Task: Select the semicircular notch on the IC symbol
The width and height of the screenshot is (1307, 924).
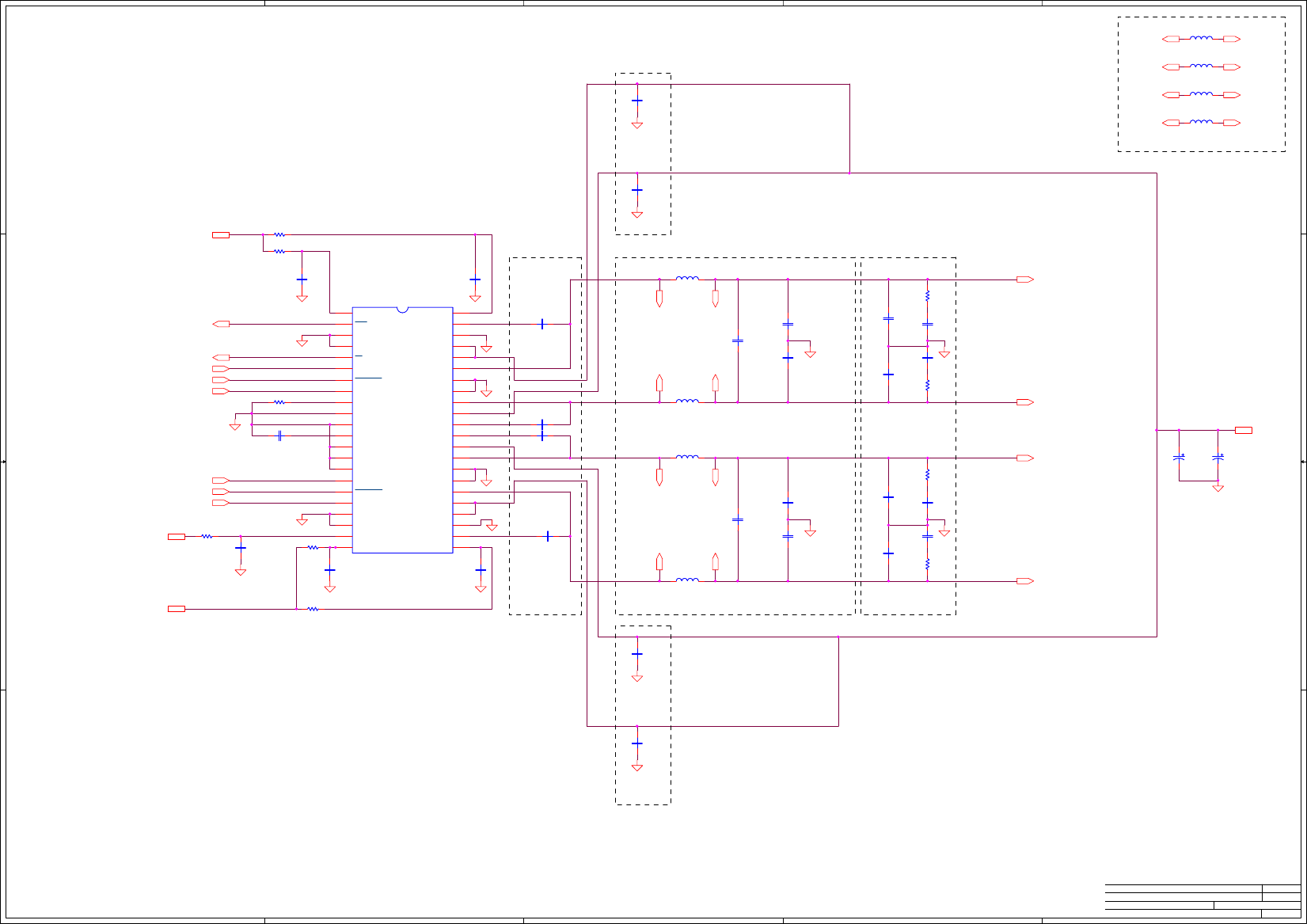Action: (x=403, y=310)
